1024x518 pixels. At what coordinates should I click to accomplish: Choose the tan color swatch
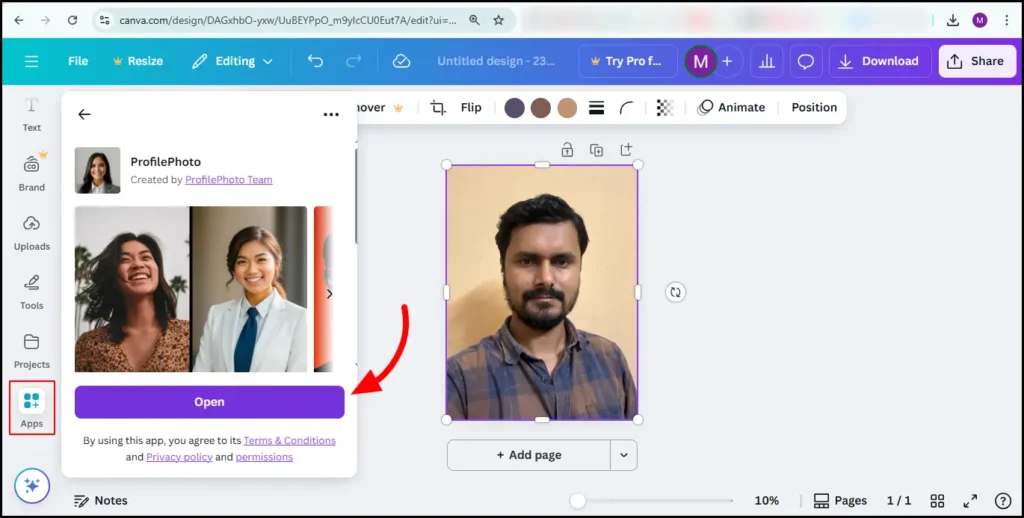tap(567, 108)
